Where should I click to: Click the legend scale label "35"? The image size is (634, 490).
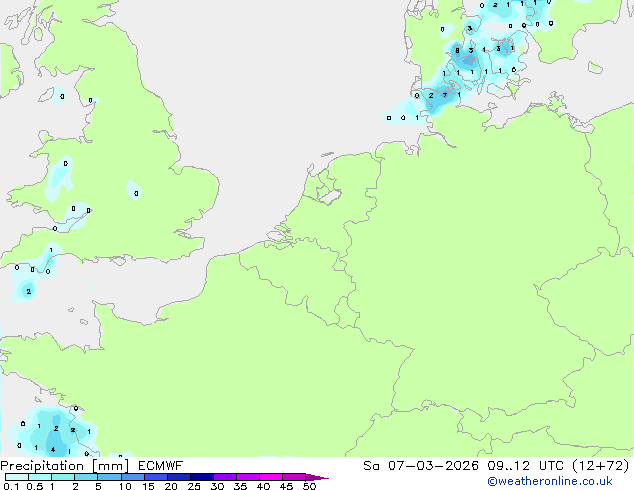(x=240, y=486)
